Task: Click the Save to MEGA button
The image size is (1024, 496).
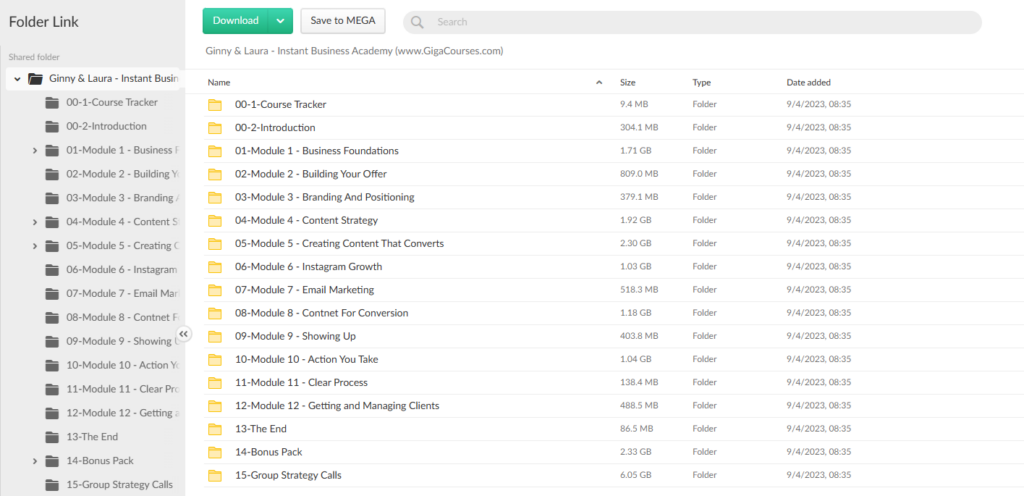Action: [342, 21]
